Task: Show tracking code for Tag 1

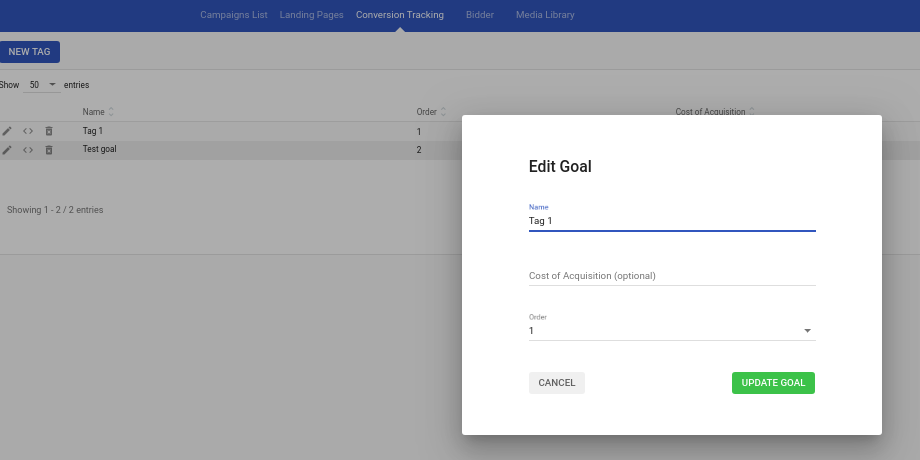Action: pyautogui.click(x=28, y=131)
